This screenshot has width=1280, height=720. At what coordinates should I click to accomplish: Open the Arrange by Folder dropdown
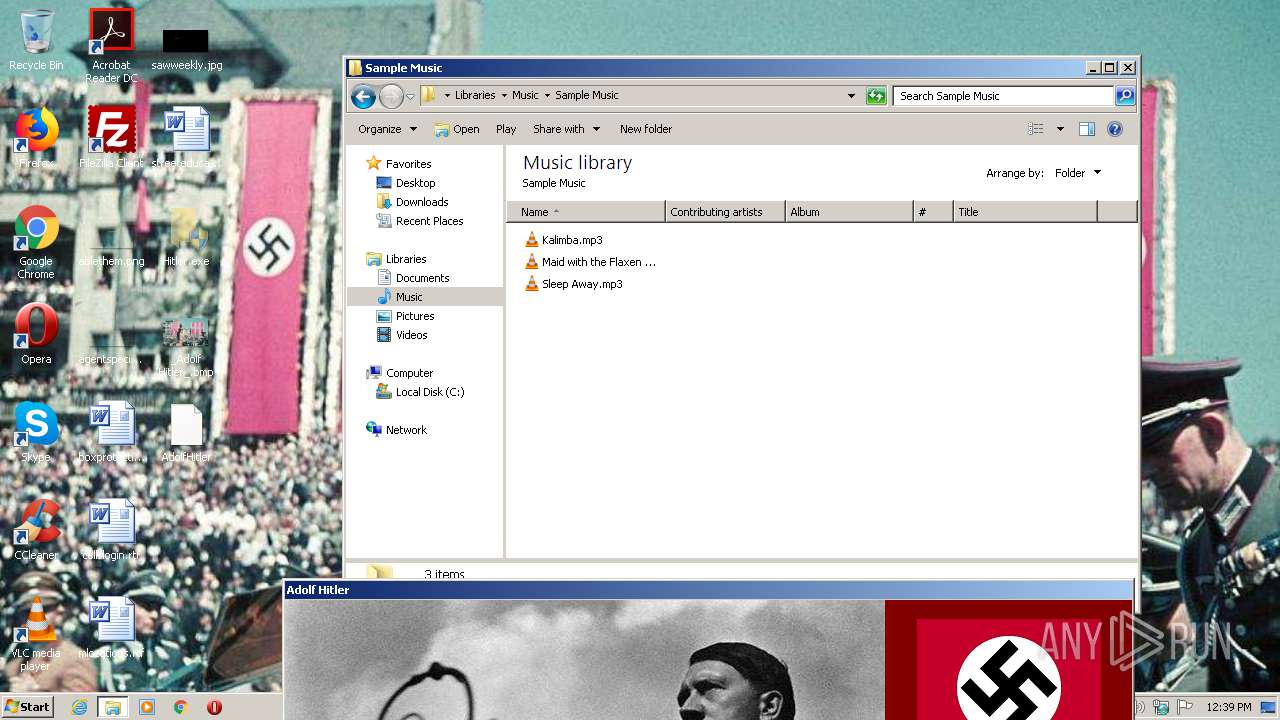coord(1078,173)
